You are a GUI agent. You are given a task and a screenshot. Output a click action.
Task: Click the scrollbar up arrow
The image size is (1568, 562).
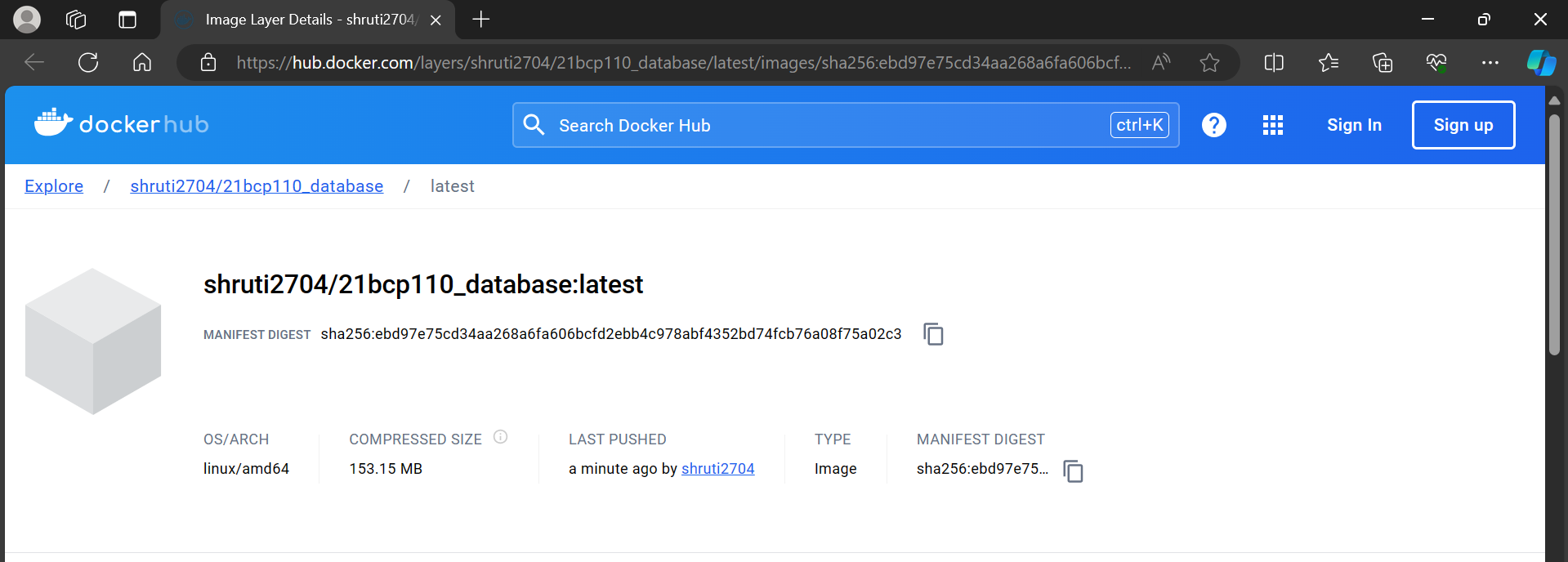[1554, 100]
